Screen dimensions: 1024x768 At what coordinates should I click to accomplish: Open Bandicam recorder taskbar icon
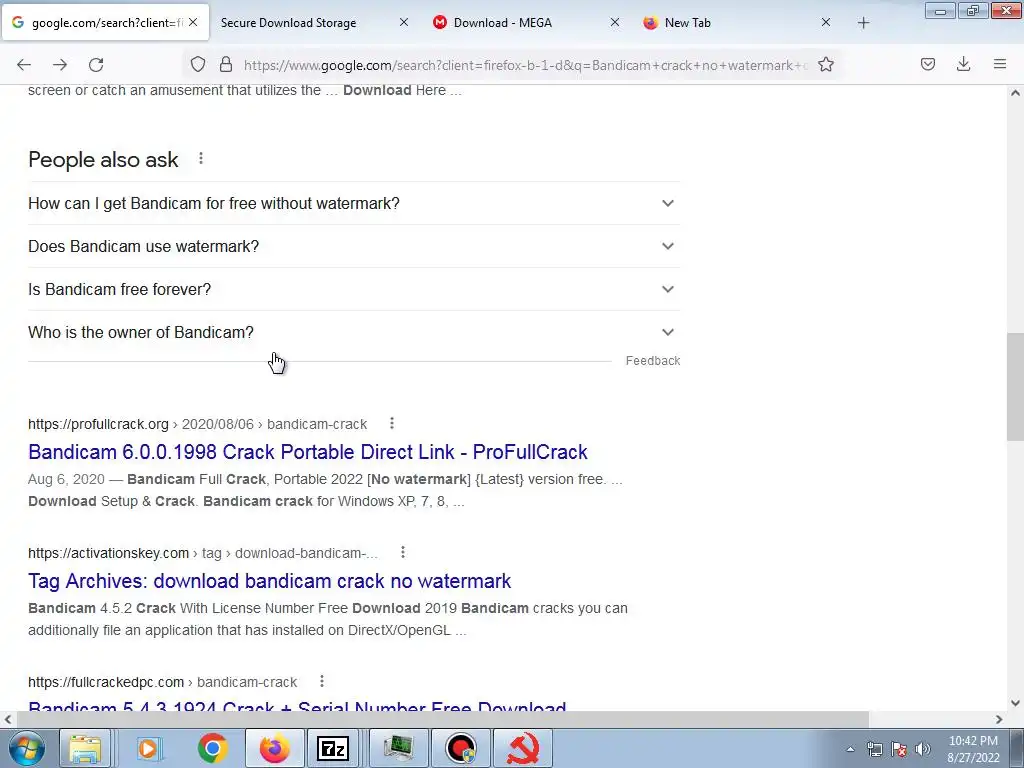[x=461, y=748]
